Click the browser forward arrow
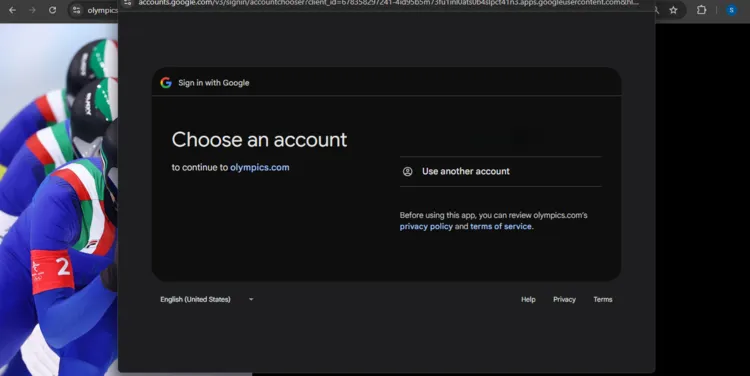This screenshot has width=750, height=376. (x=32, y=10)
